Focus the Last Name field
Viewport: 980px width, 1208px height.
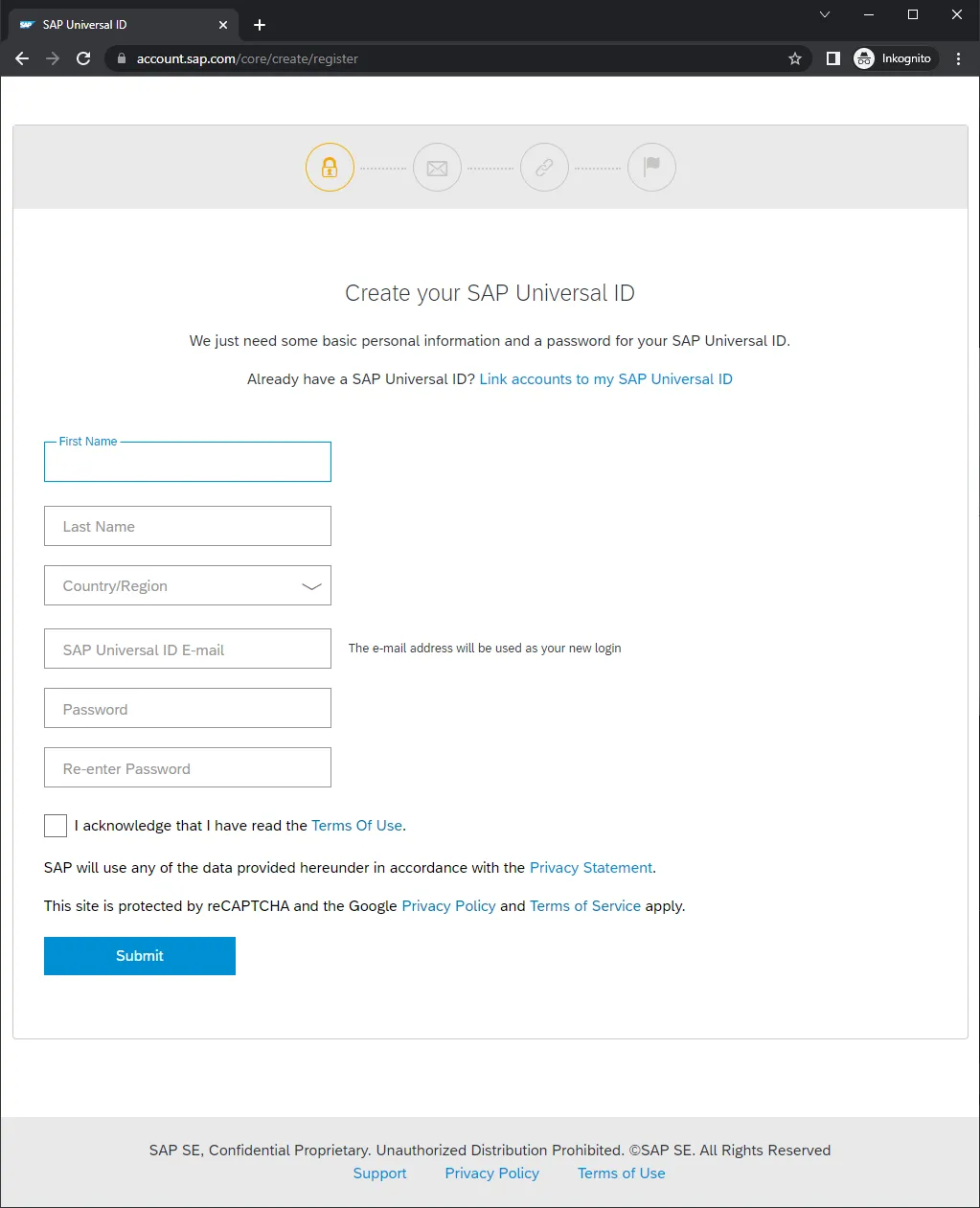188,527
